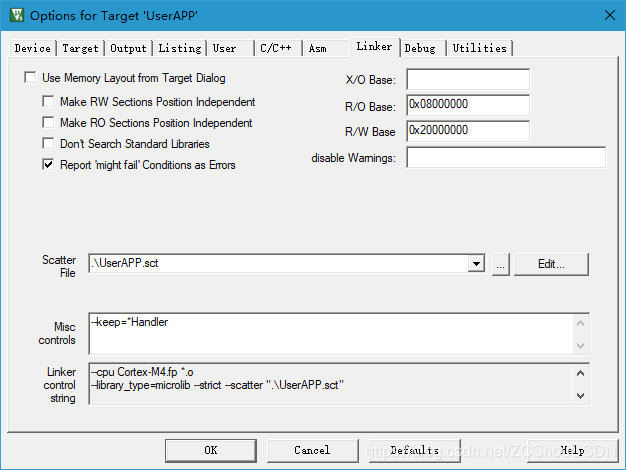Viewport: 626px width, 470px height.
Task: Select the Asm tab
Action: [x=326, y=48]
